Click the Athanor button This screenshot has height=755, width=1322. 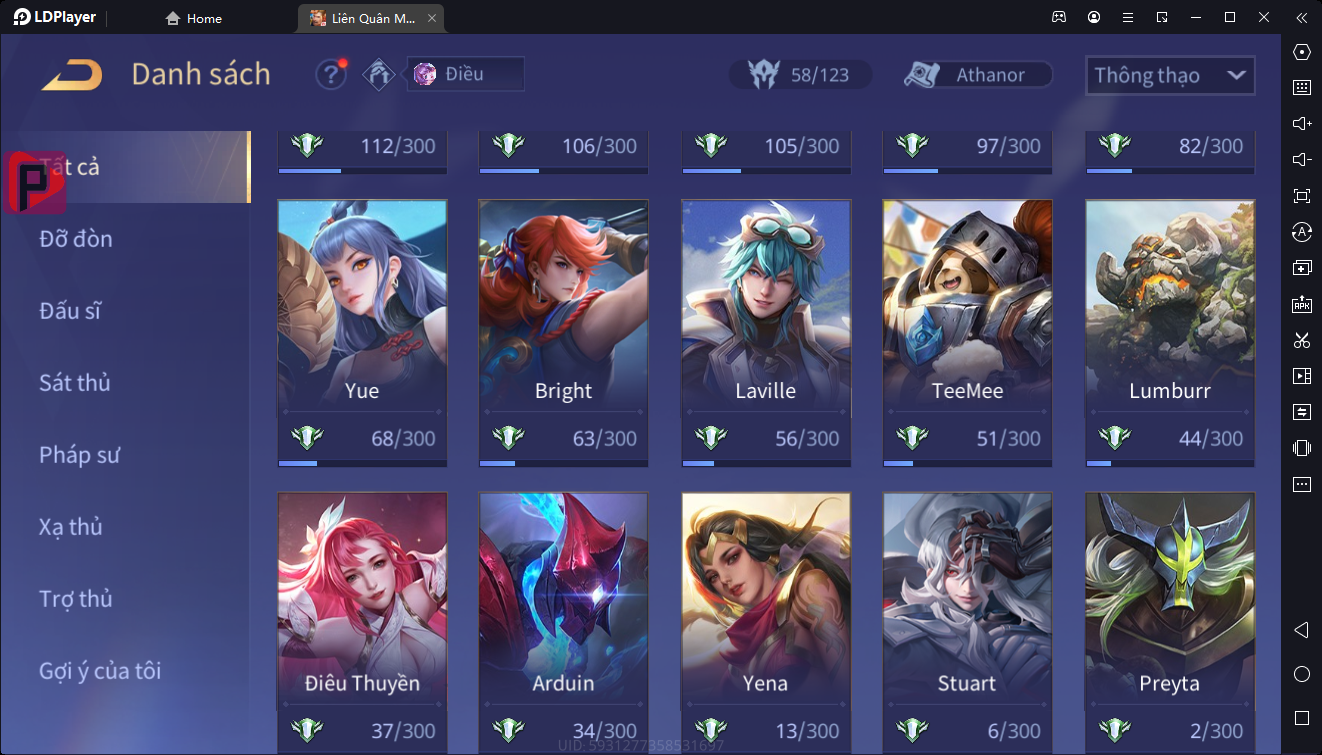[x=977, y=75]
